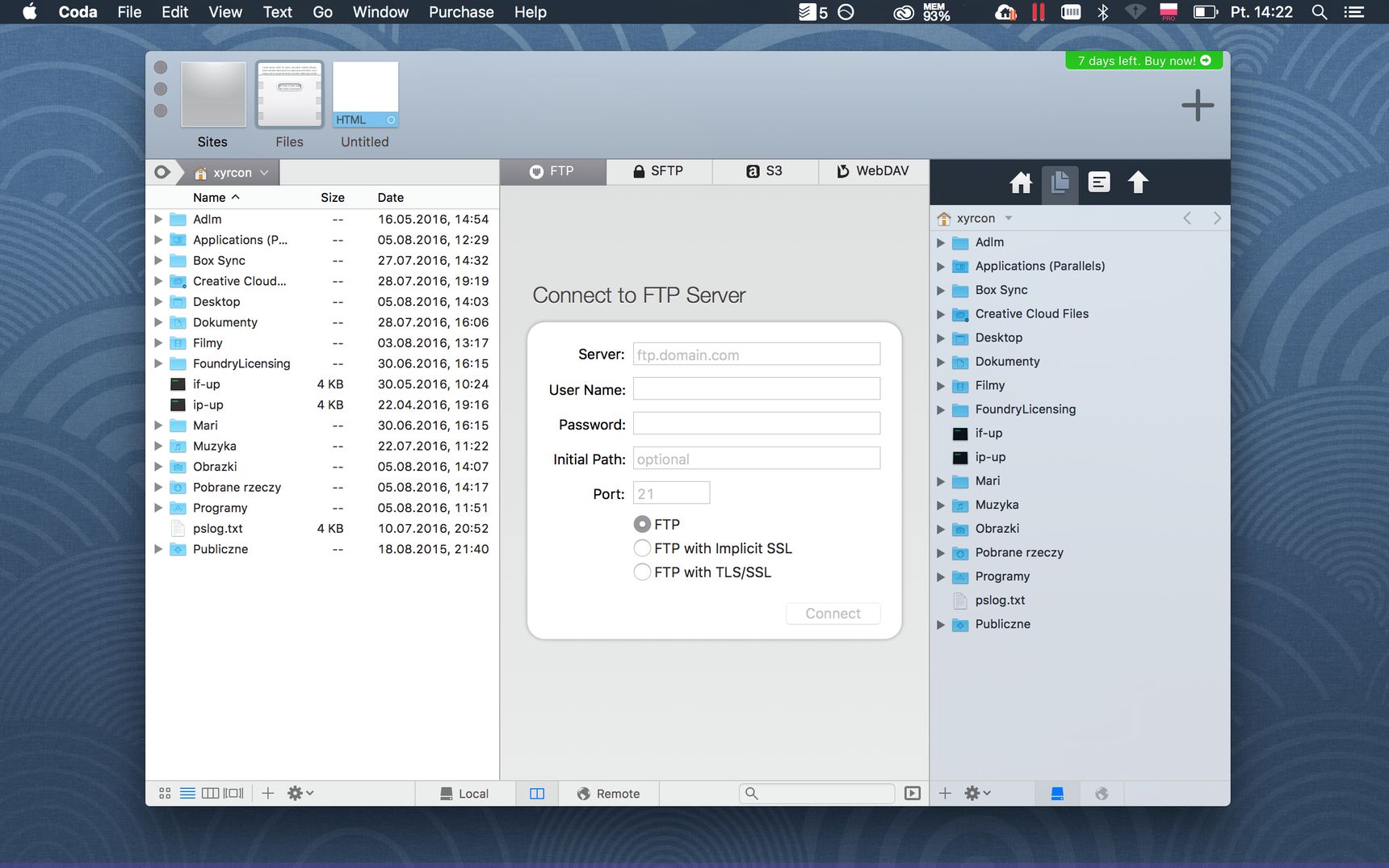Open the xyrcon path dropdown in the left pane
1389x868 pixels.
pos(233,172)
